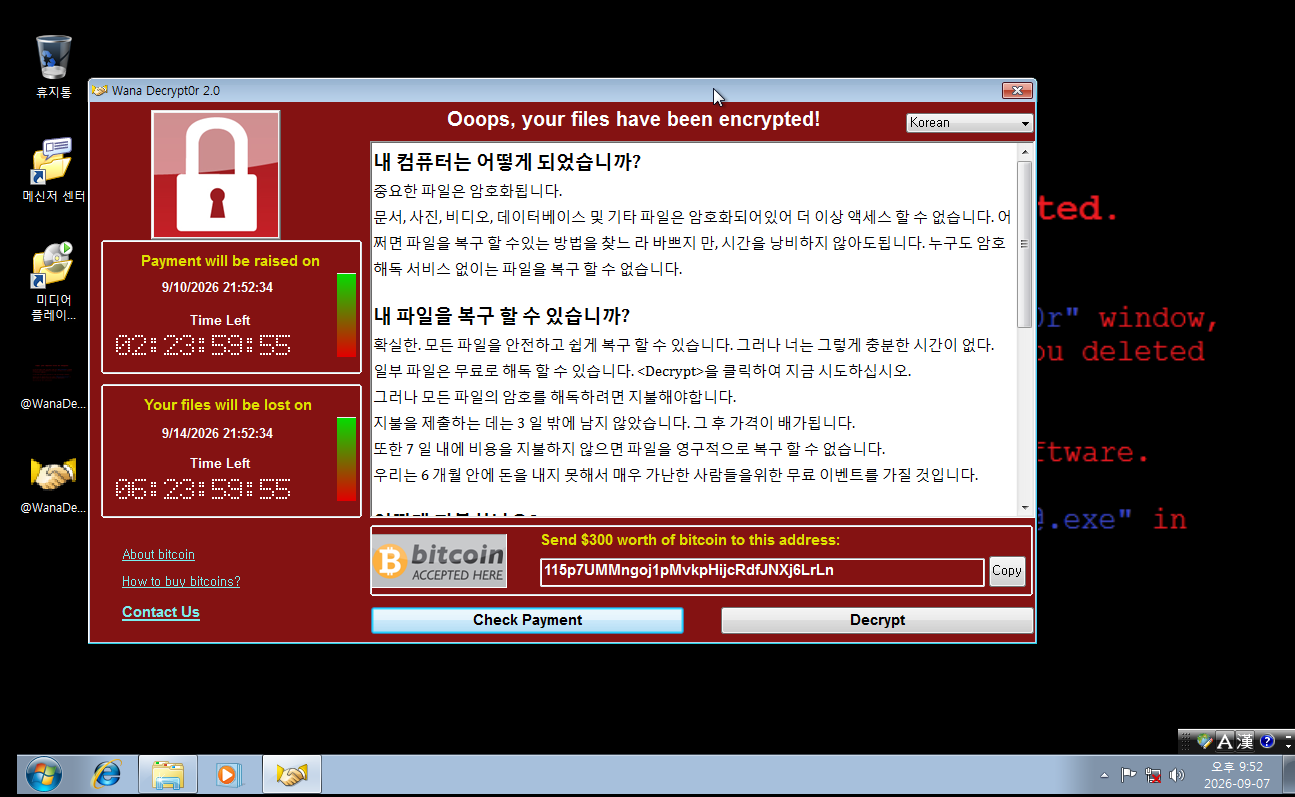This screenshot has height=797, width=1295.
Task: Click the date '9/10/2026 21:52:34'
Action: (217, 288)
